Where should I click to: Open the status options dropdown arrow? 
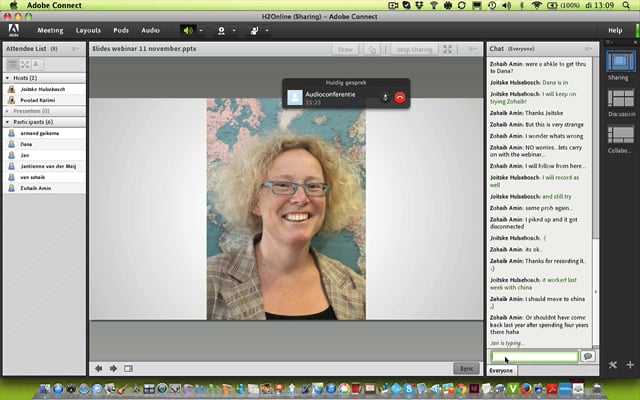point(267,31)
